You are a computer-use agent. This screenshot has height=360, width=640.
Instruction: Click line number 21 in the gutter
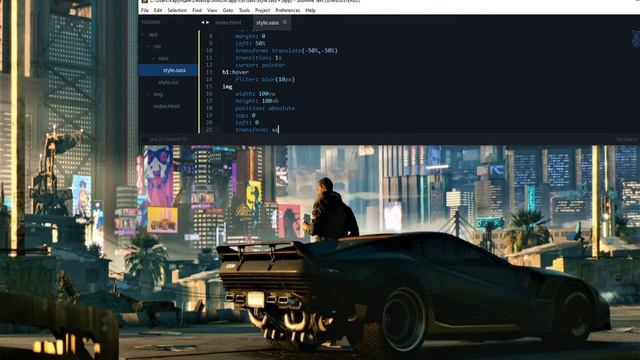(x=209, y=130)
